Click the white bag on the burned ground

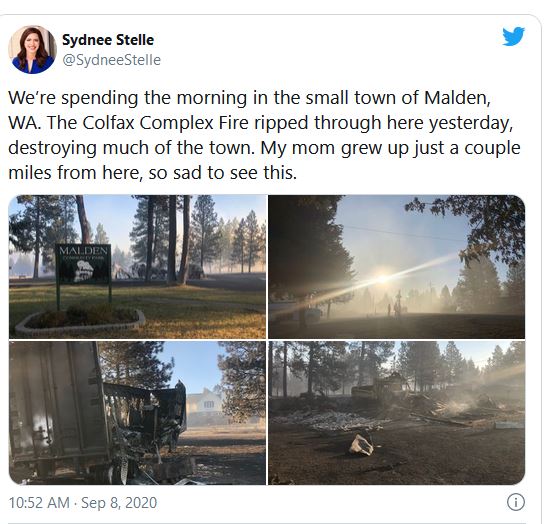[x=361, y=445]
